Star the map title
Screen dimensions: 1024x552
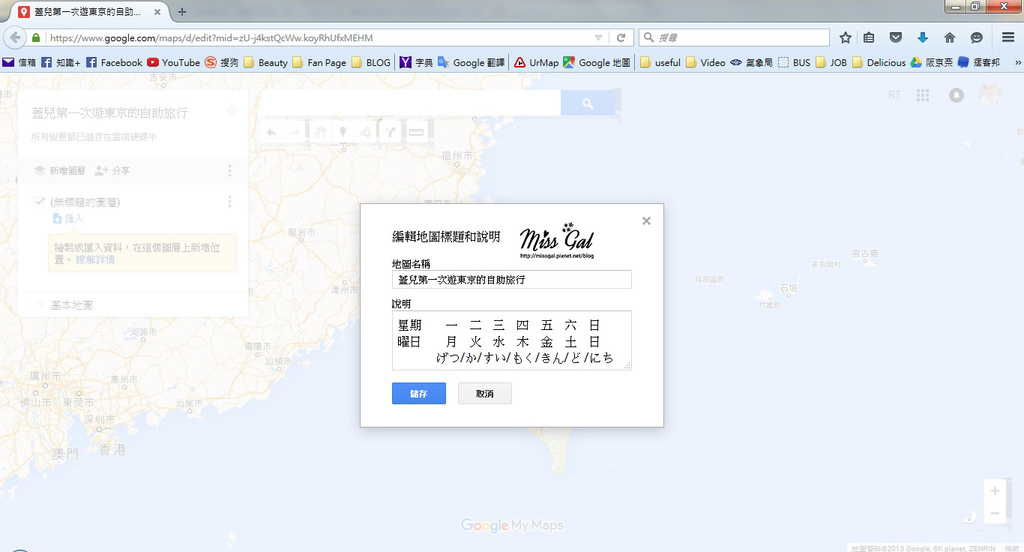point(231,111)
